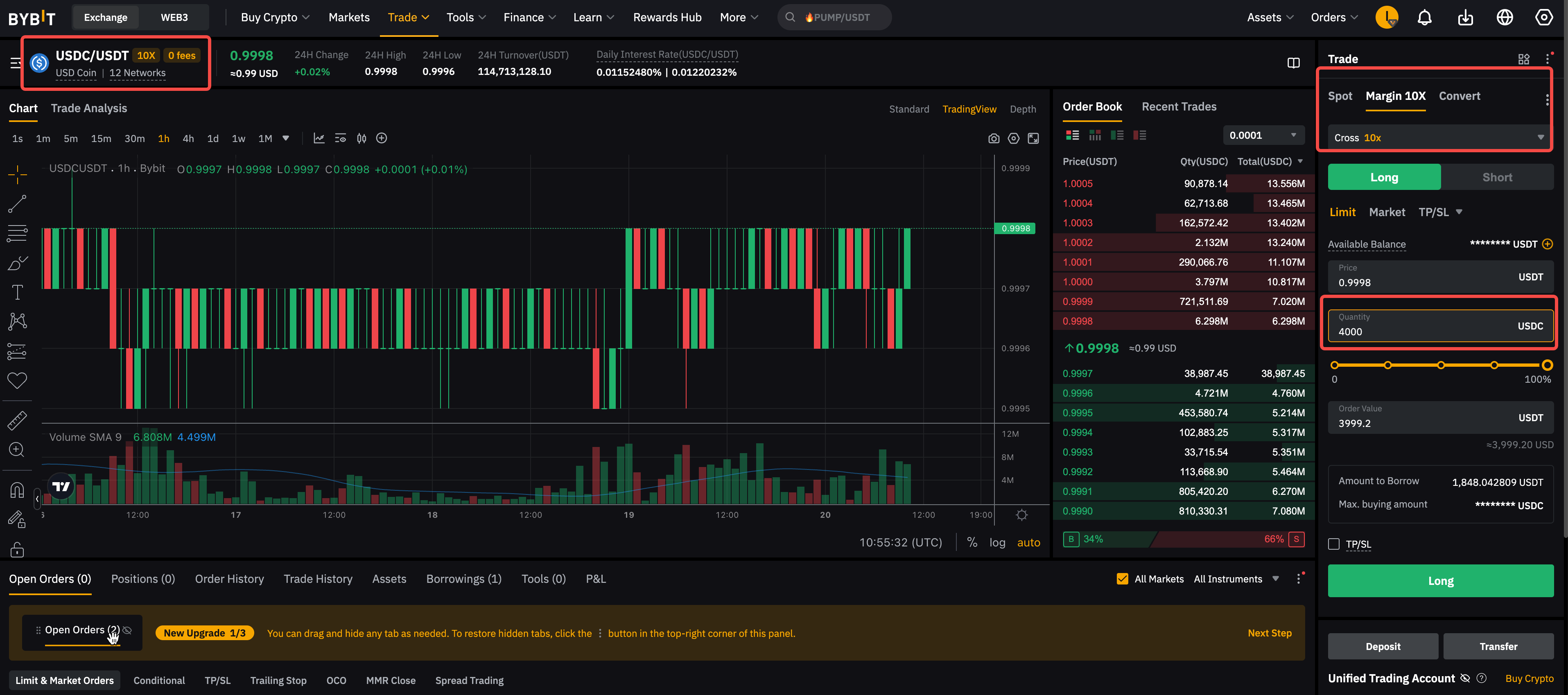
Task: Open the Orders dropdown in top bar
Action: pos(1334,17)
